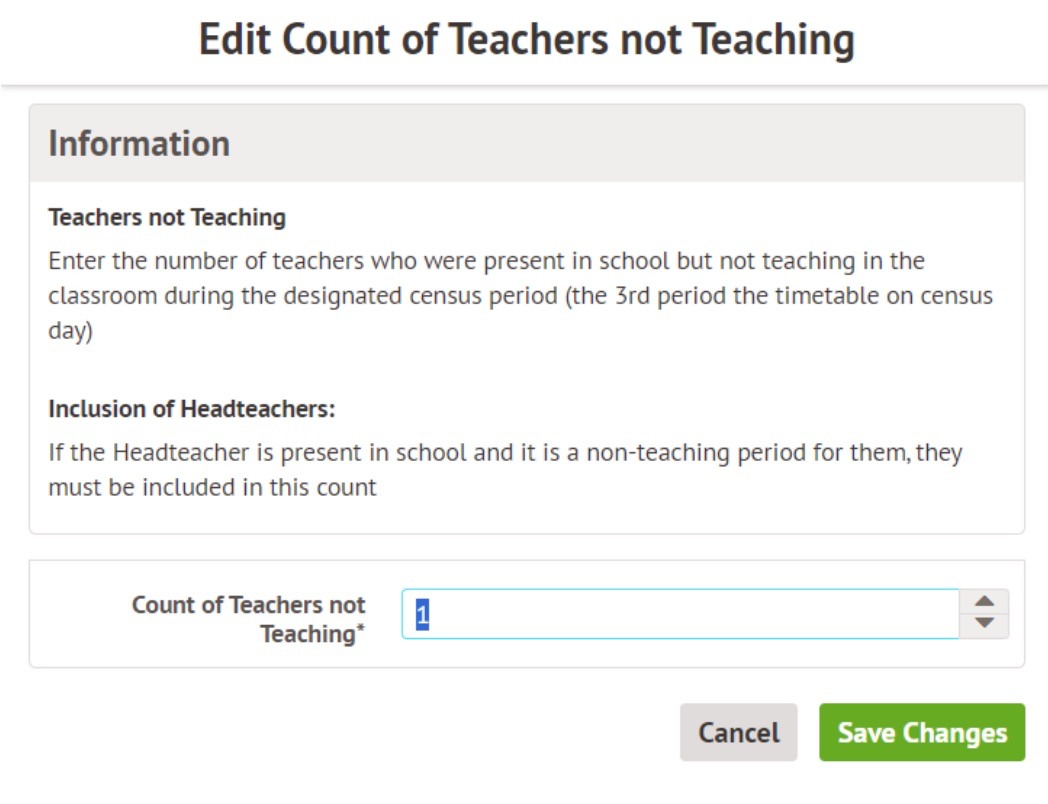Click the required asterisk beside the field label
The height and width of the screenshot is (804, 1048).
point(361,631)
